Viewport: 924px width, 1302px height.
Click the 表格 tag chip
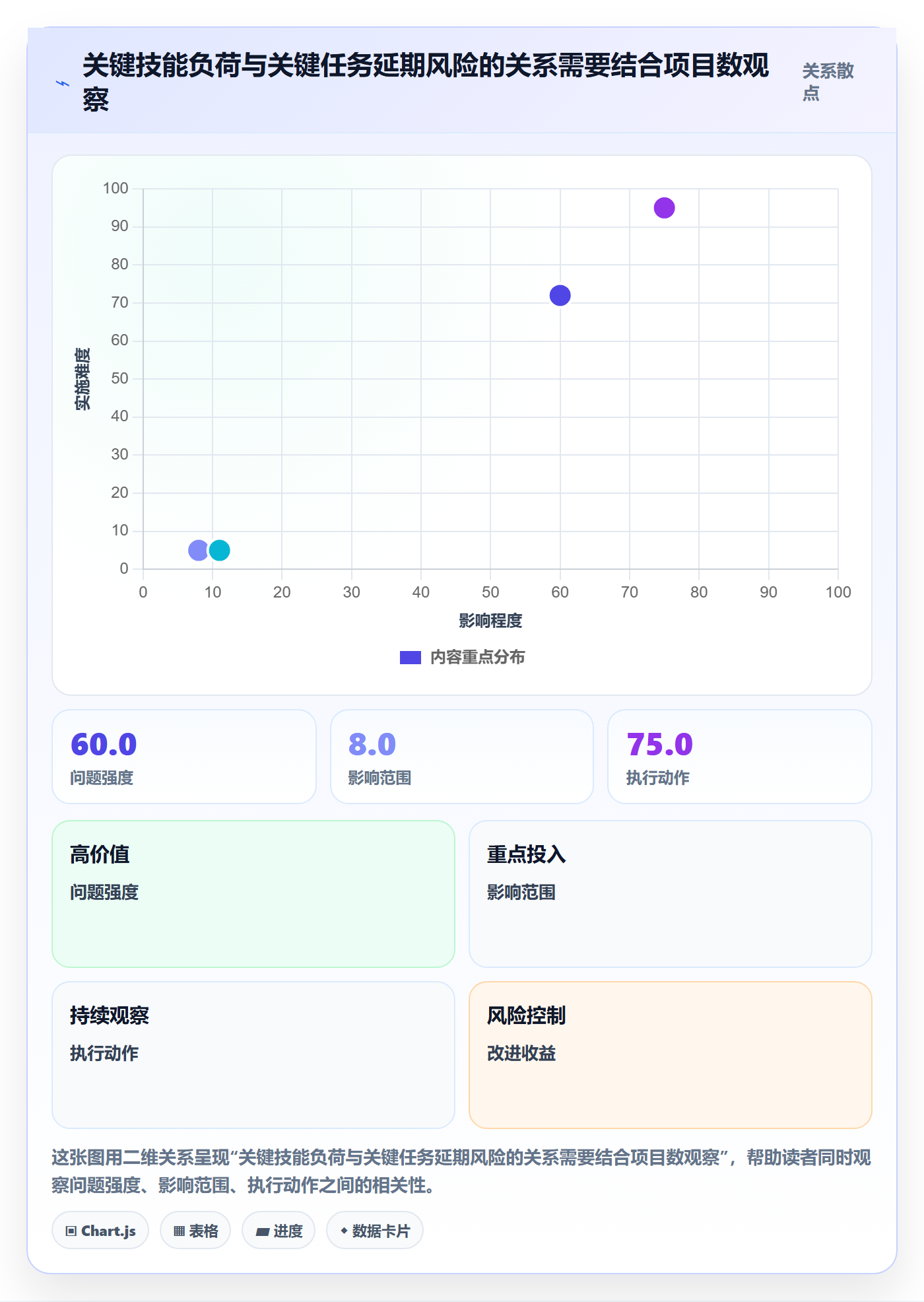(x=195, y=1231)
